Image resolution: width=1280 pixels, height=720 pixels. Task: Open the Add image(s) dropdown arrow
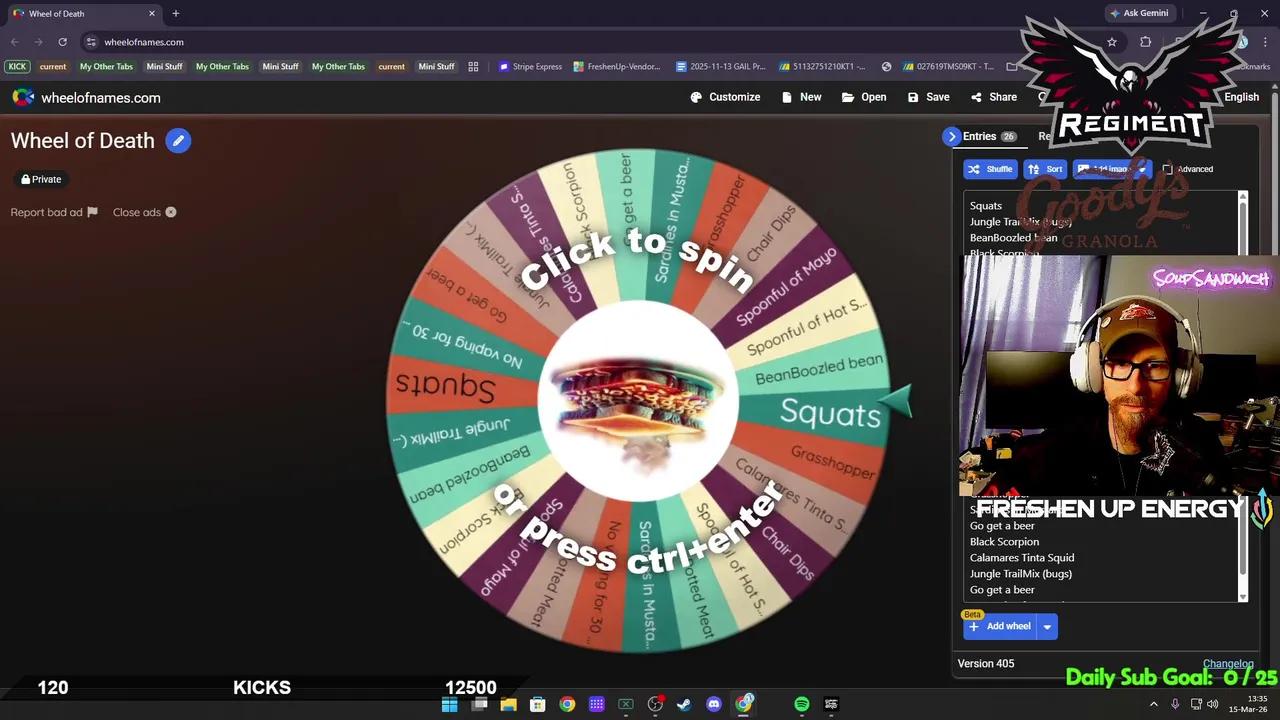(x=1141, y=169)
